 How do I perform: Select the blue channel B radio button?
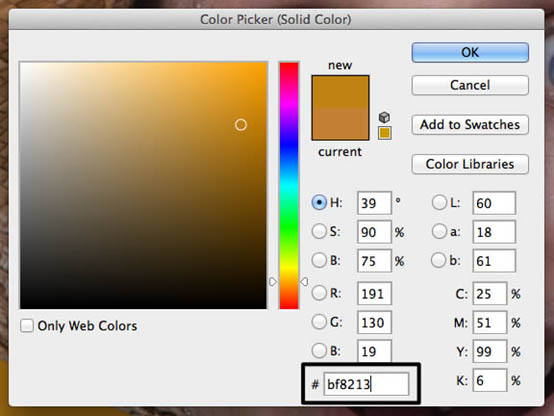(x=319, y=351)
